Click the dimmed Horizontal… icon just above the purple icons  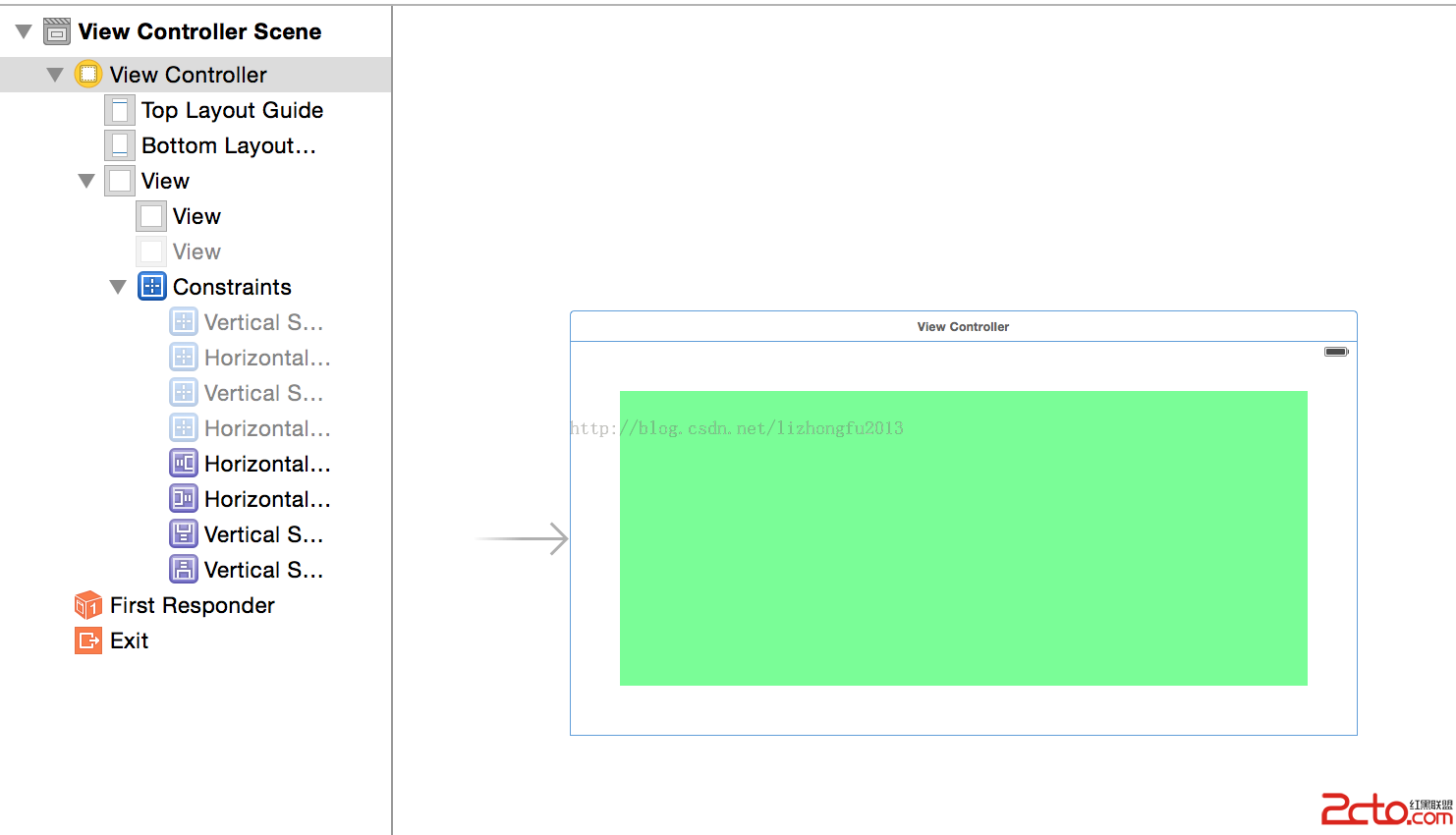point(184,427)
